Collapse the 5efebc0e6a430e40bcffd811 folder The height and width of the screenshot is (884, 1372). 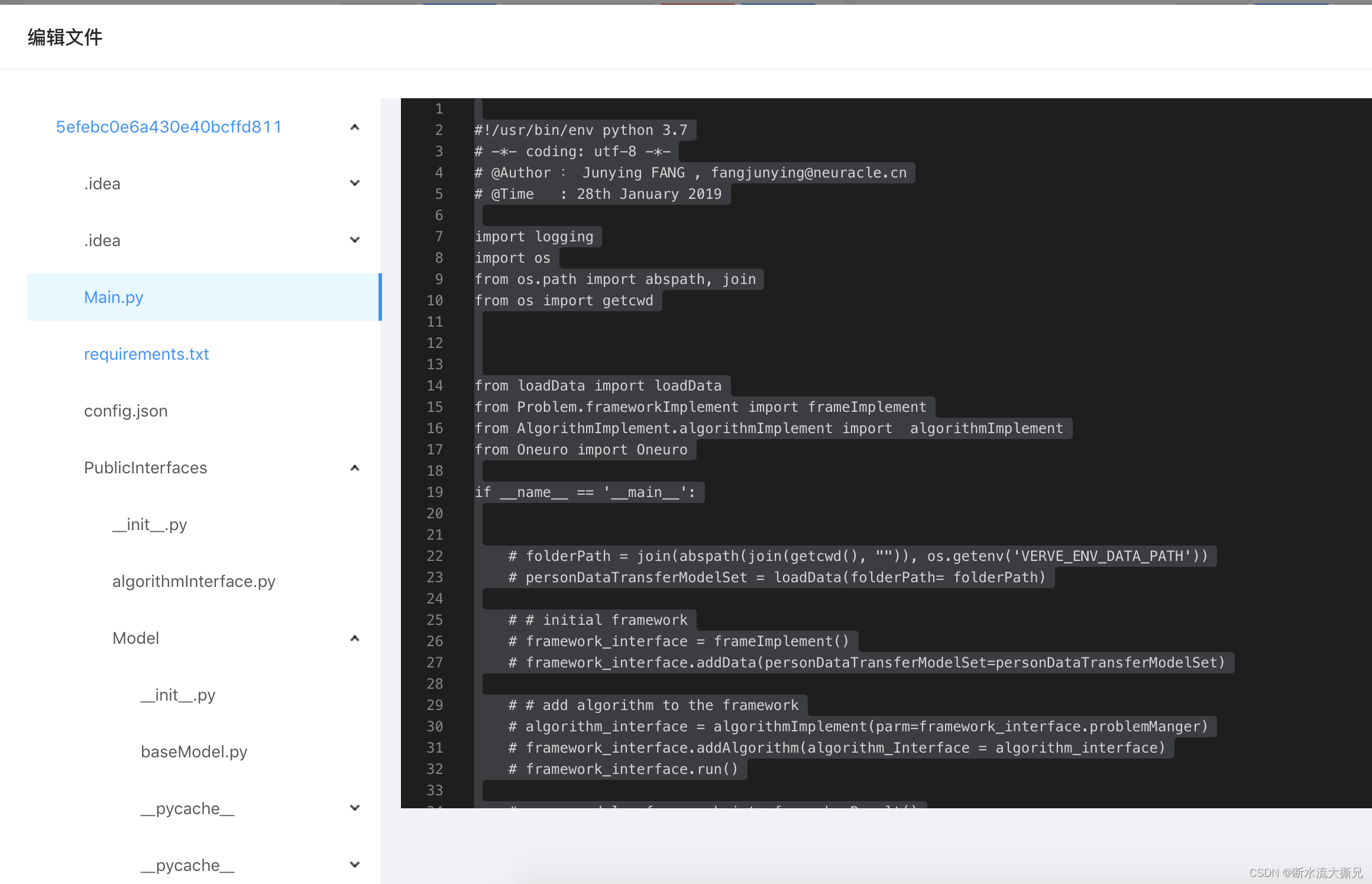355,127
